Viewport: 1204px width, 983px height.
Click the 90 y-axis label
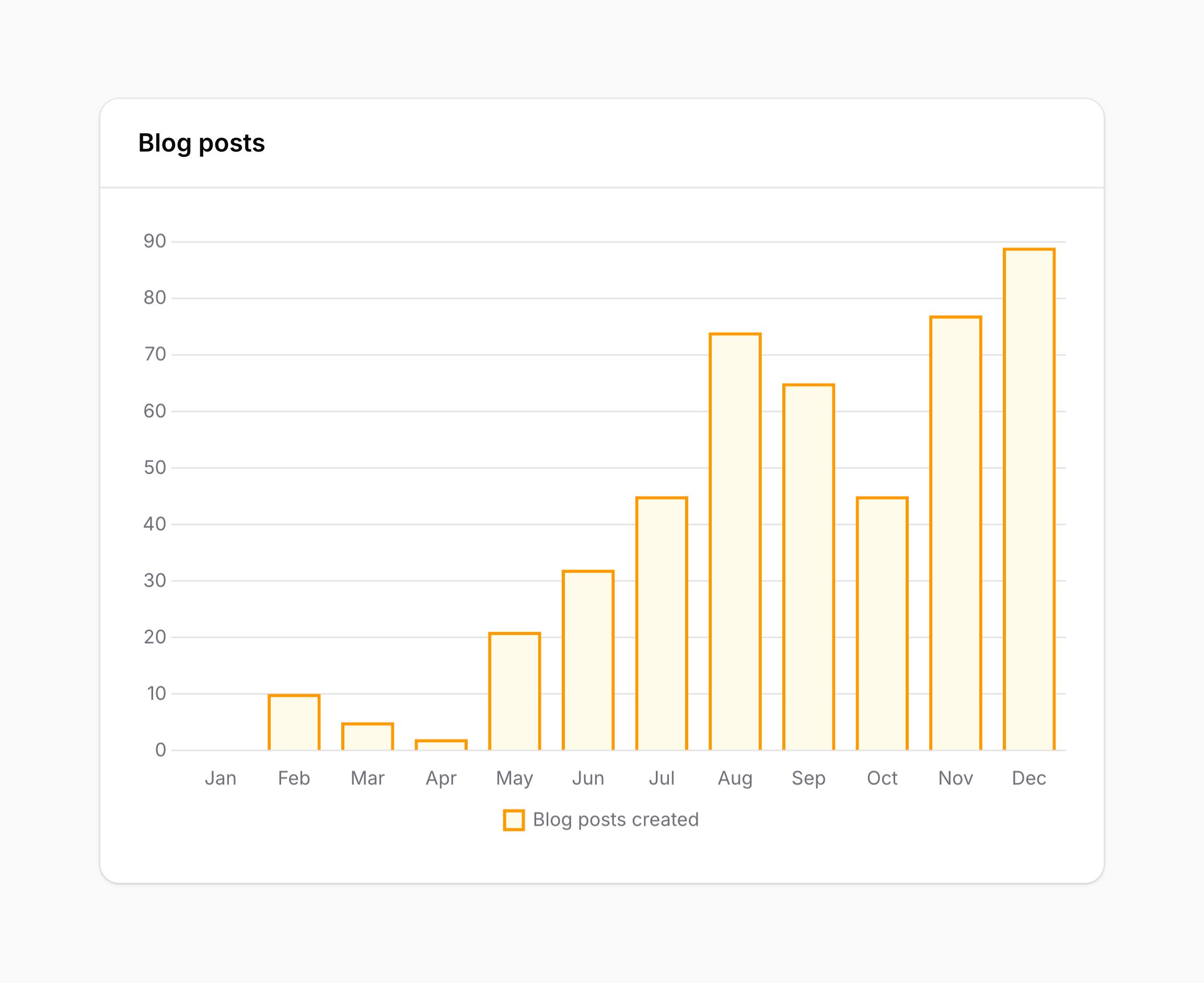(x=155, y=242)
